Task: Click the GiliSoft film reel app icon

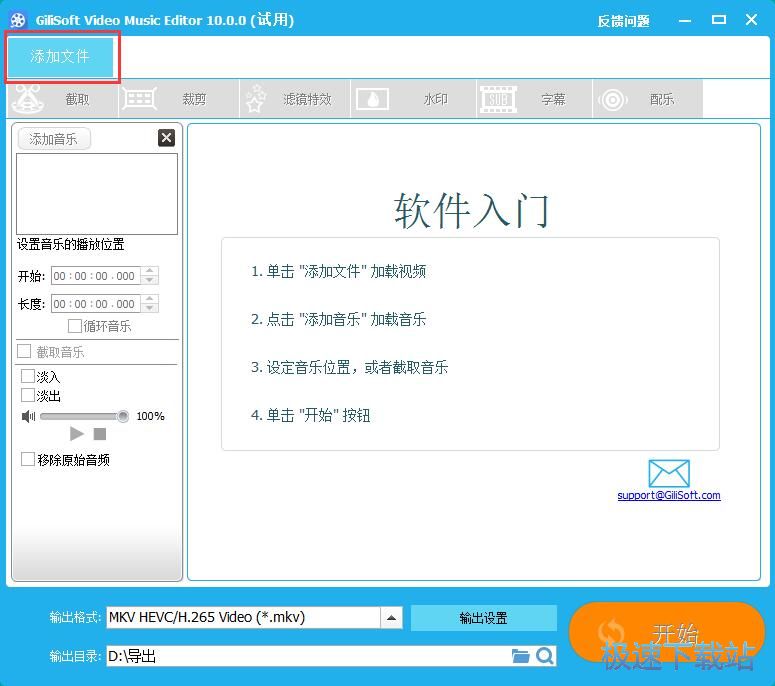Action: coord(18,20)
